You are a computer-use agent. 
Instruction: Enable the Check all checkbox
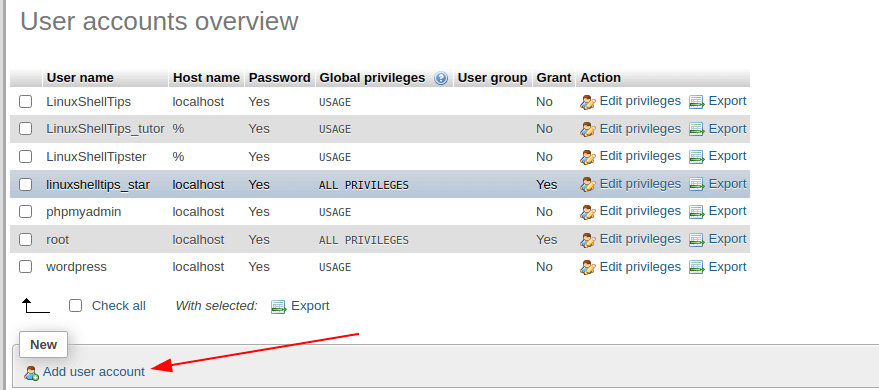coord(76,305)
